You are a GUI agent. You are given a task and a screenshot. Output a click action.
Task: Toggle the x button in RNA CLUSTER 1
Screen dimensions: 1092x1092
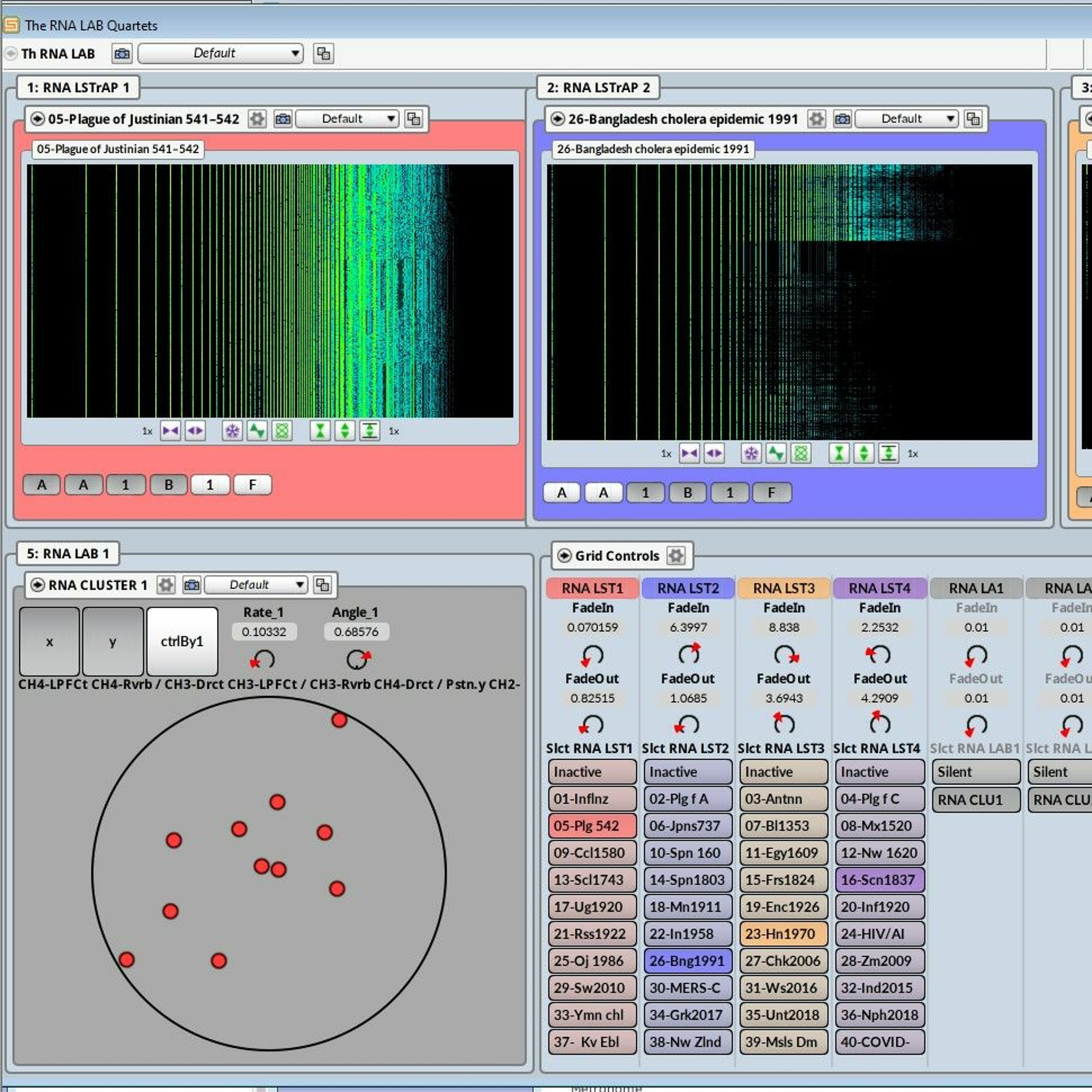49,641
